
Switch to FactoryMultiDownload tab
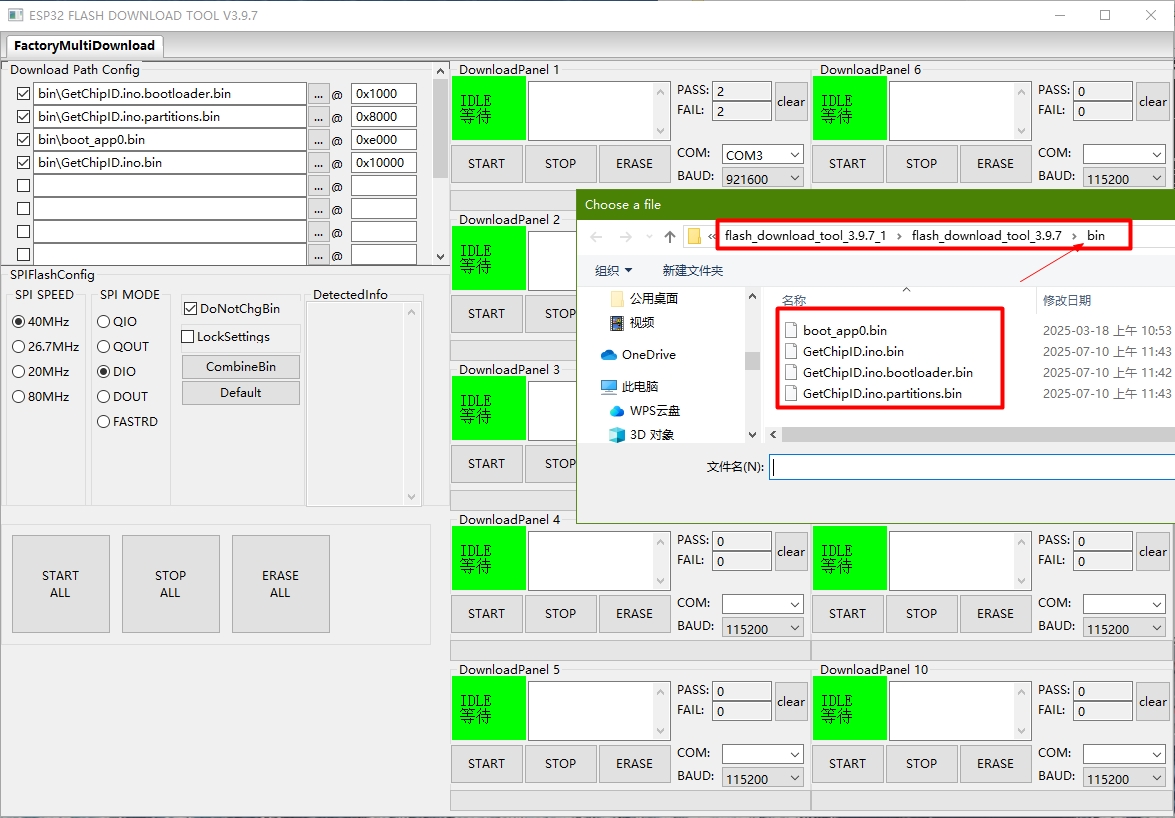pyautogui.click(x=84, y=46)
